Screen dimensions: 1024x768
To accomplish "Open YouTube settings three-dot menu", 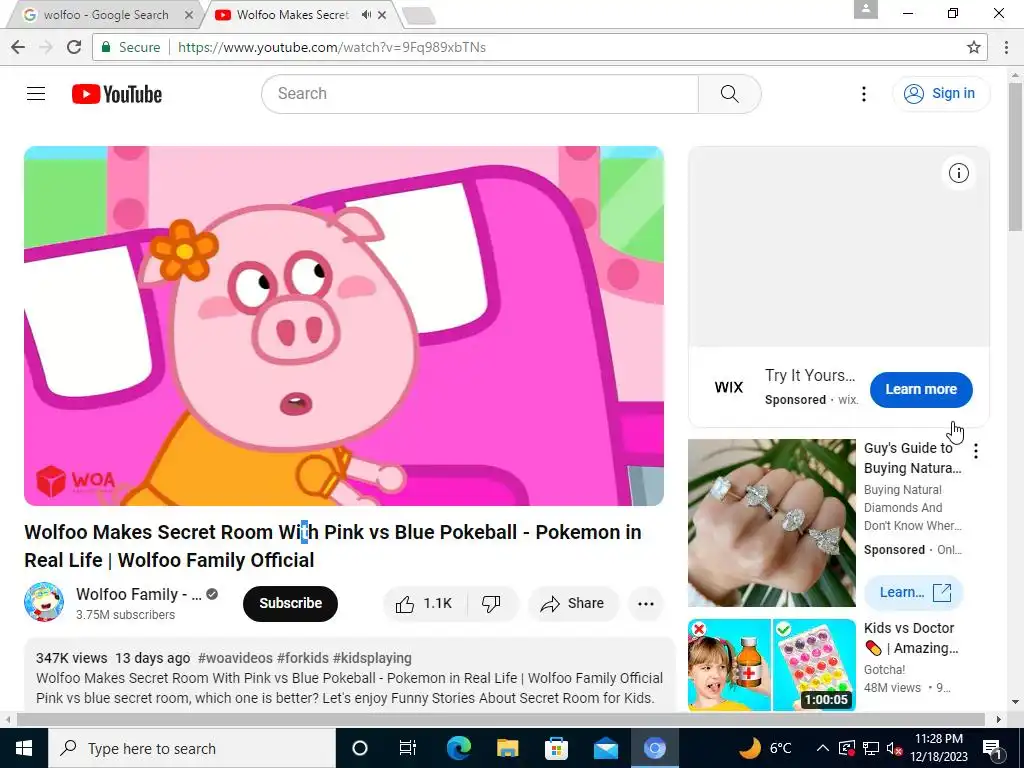I will point(863,94).
